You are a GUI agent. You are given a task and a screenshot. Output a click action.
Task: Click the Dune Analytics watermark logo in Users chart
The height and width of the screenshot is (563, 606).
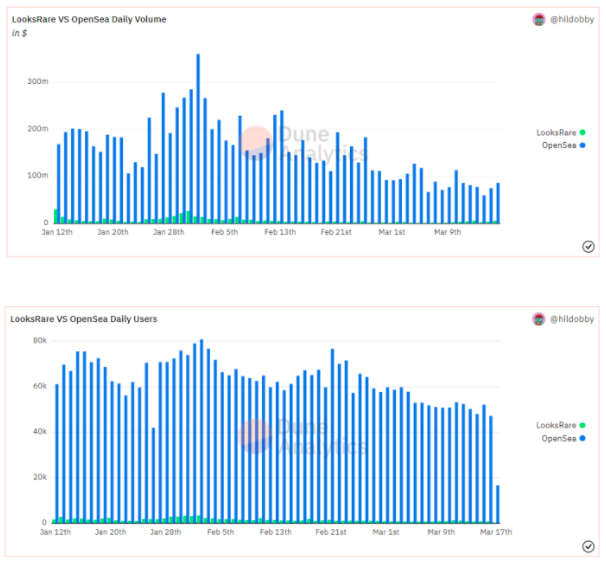(x=254, y=436)
